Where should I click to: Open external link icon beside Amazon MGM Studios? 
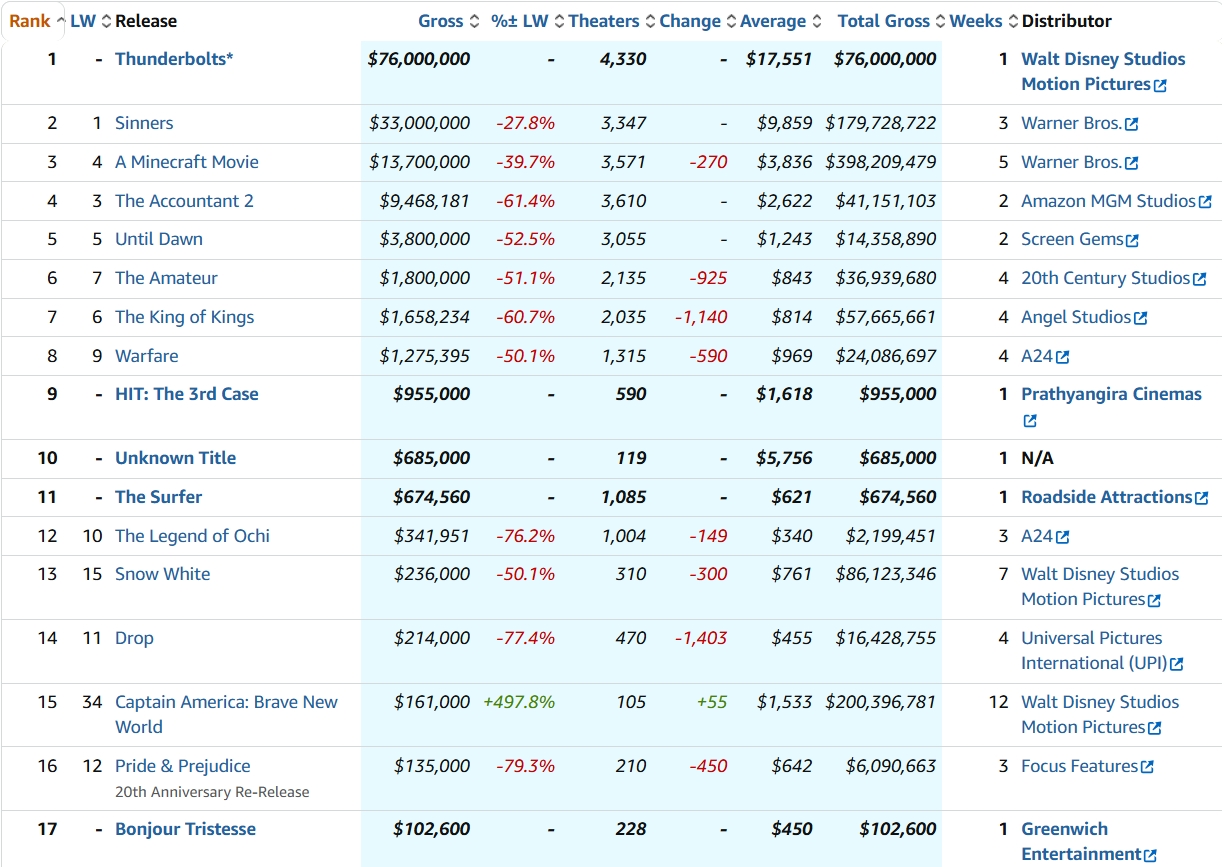(1205, 203)
